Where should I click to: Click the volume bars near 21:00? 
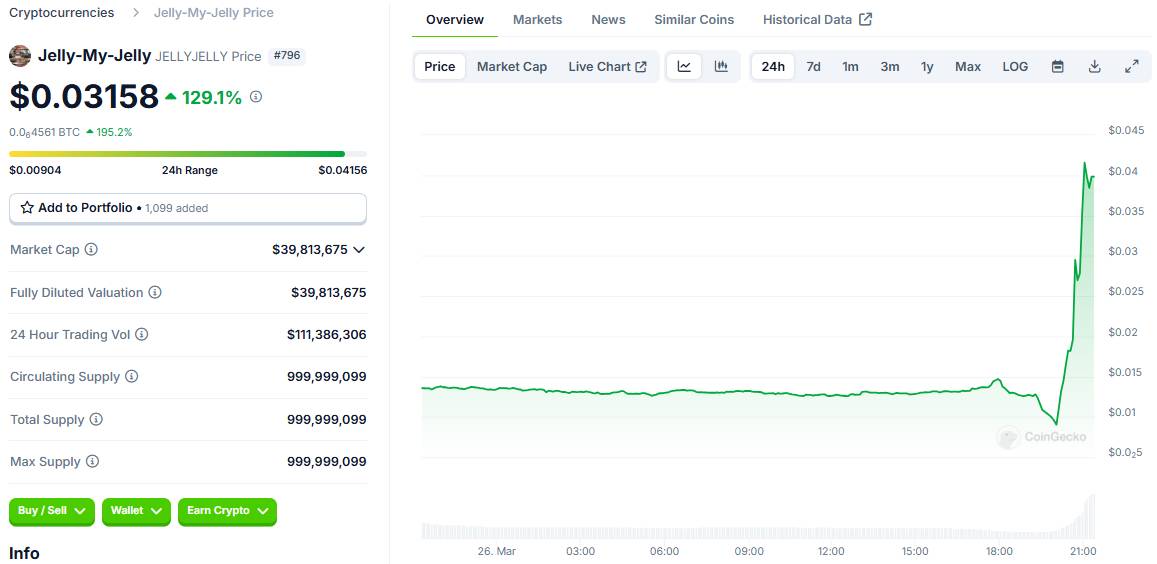click(1085, 517)
